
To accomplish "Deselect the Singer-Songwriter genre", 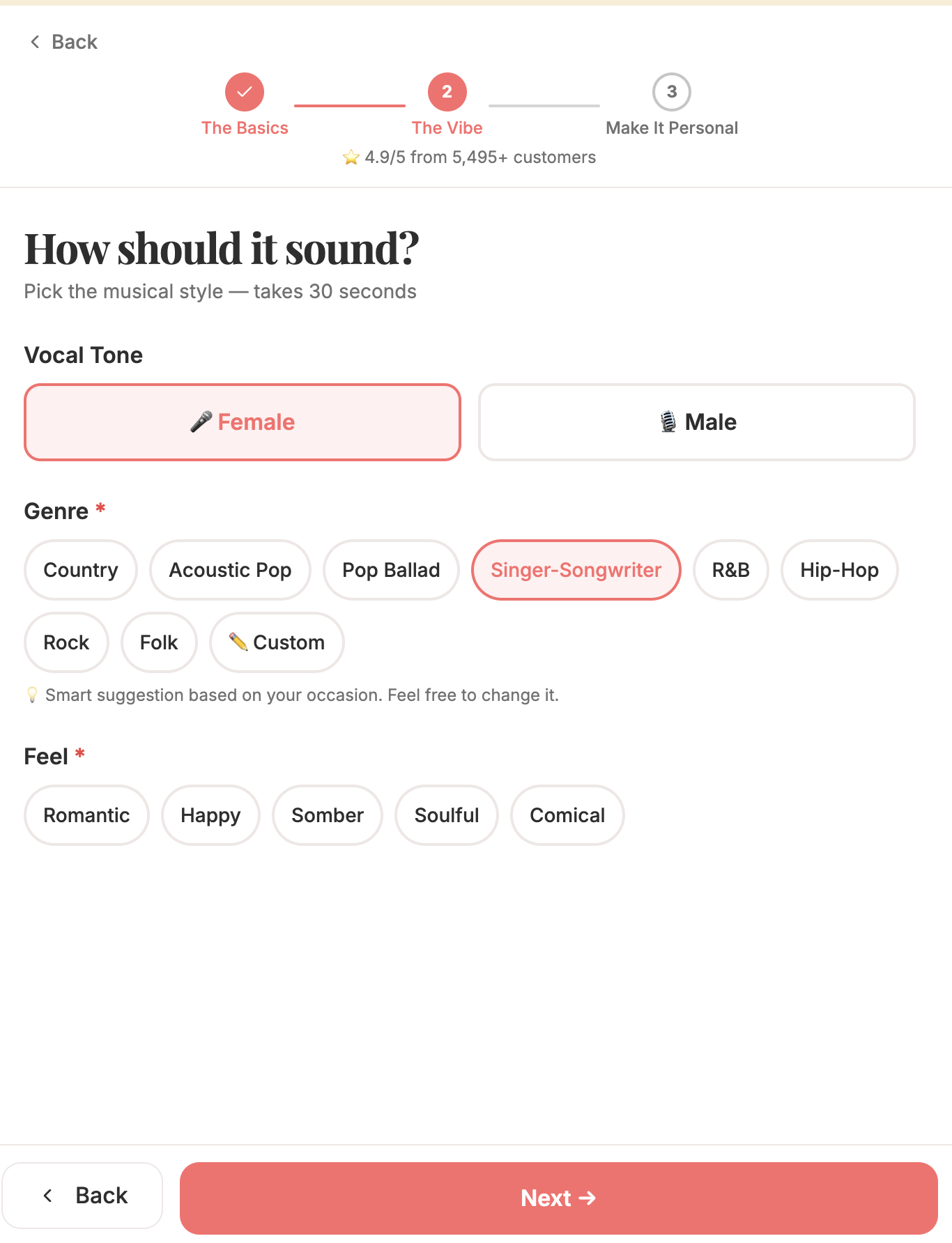I will click(576, 570).
